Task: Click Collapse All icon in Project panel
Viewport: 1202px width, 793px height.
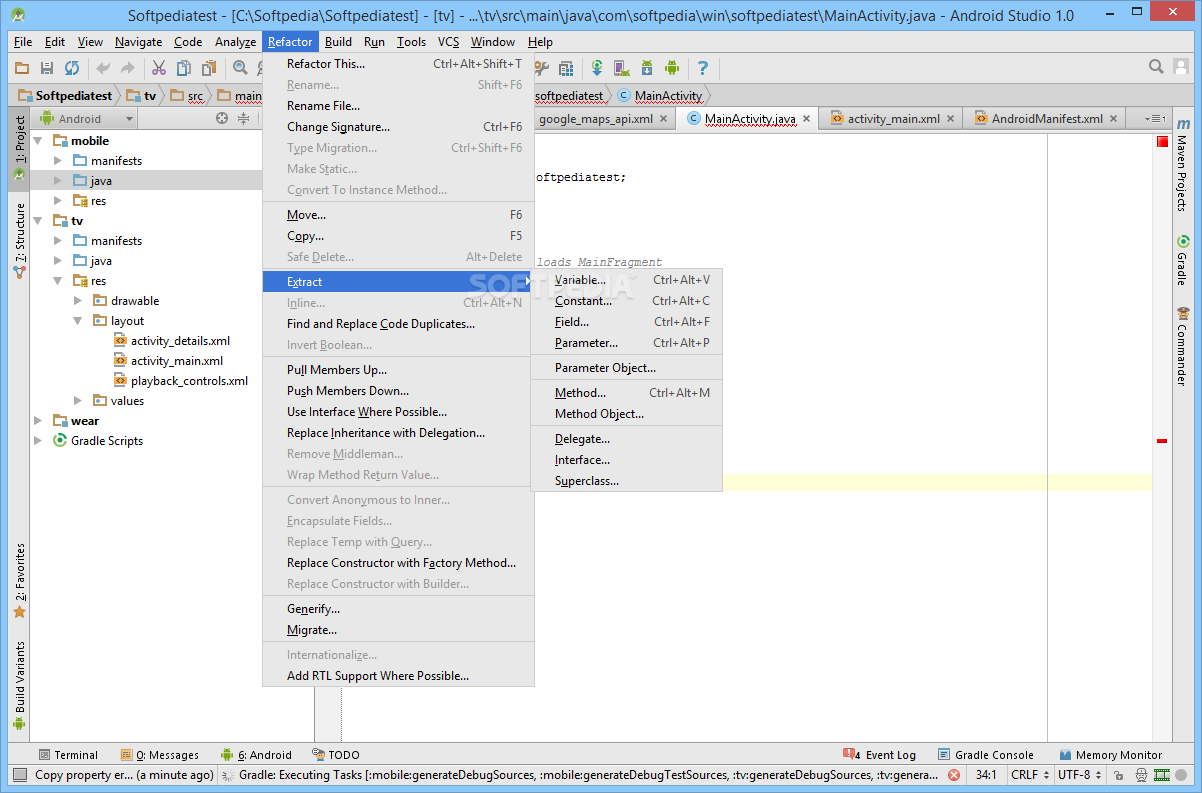Action: [243, 118]
